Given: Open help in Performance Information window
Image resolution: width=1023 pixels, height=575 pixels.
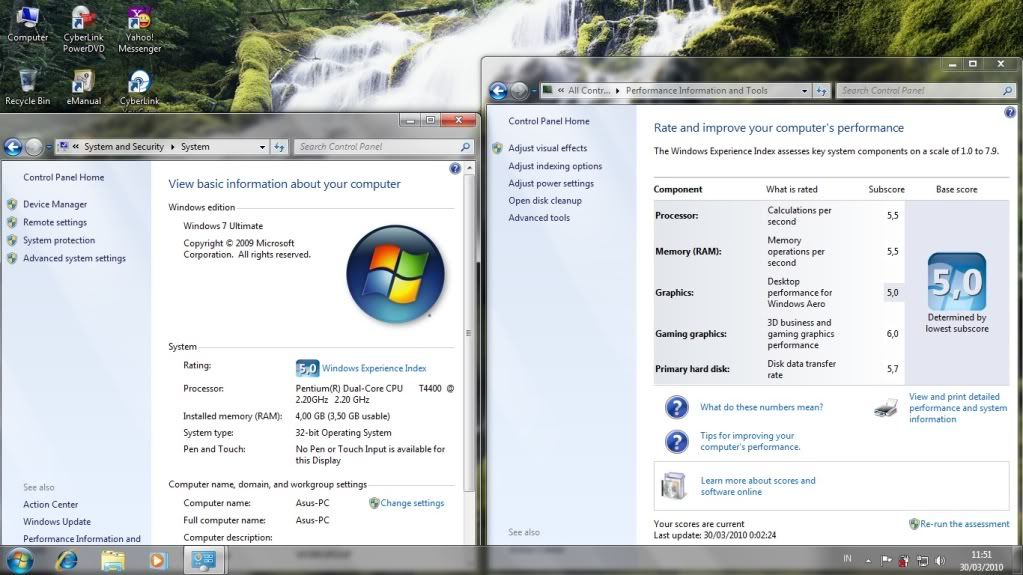Looking at the screenshot, I should tap(1010, 112).
